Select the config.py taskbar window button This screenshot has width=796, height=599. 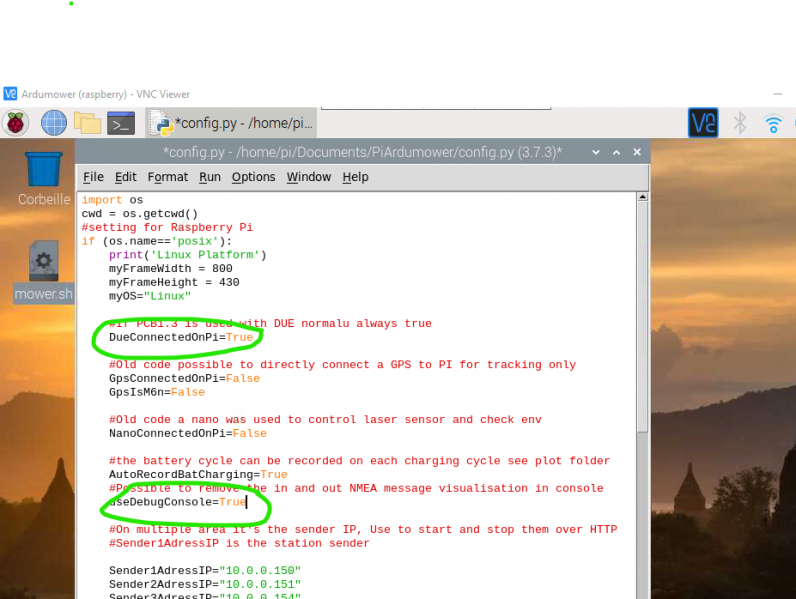[231, 123]
